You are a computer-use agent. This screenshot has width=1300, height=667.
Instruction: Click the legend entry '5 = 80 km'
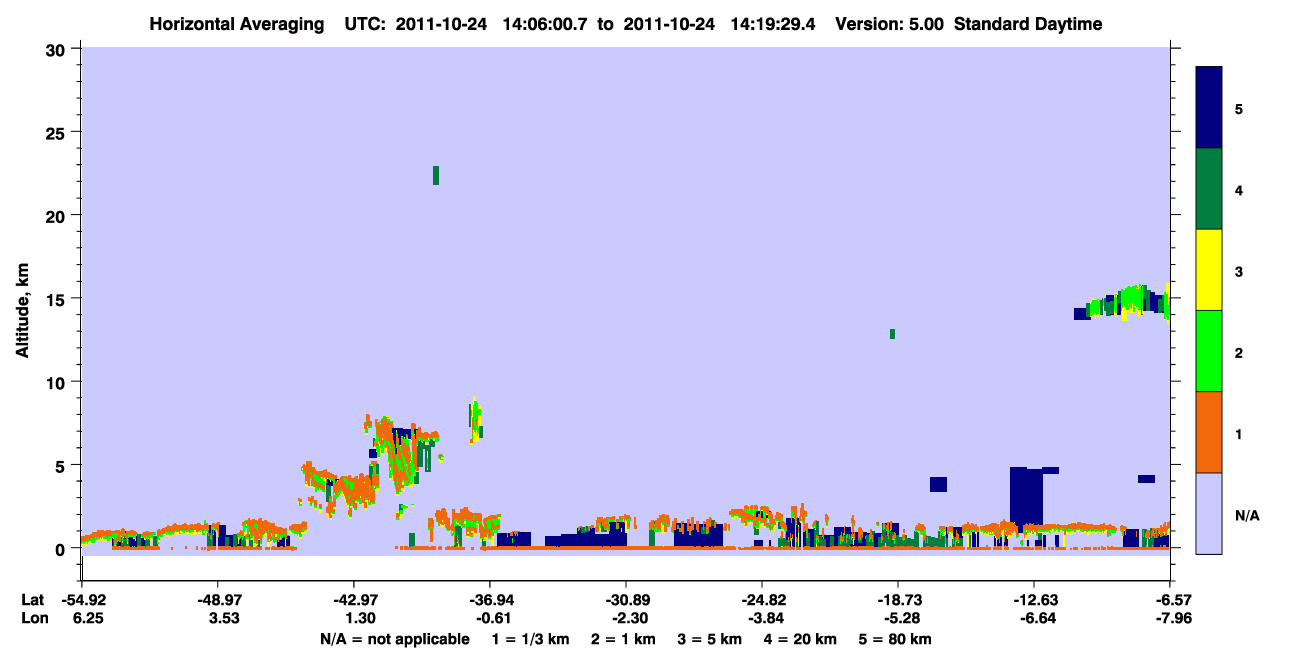pyautogui.click(x=896, y=639)
